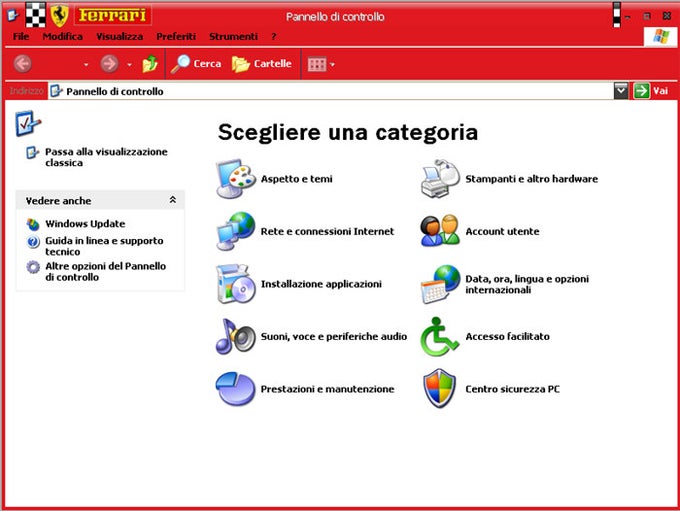Open Altre opzioni del Pannello di controllo link
The width and height of the screenshot is (680, 511).
(105, 272)
